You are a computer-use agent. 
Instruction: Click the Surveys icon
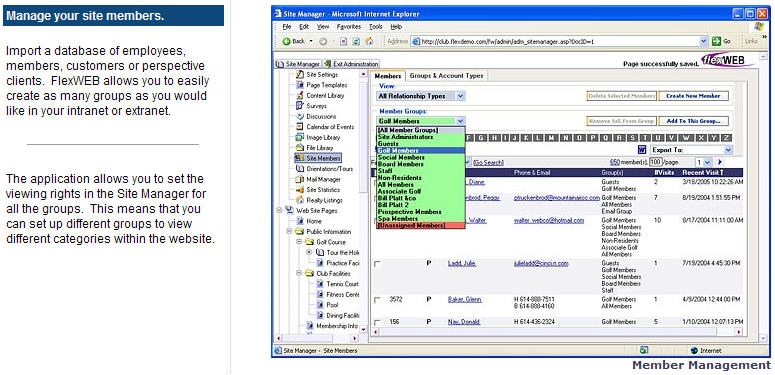pyautogui.click(x=300, y=106)
